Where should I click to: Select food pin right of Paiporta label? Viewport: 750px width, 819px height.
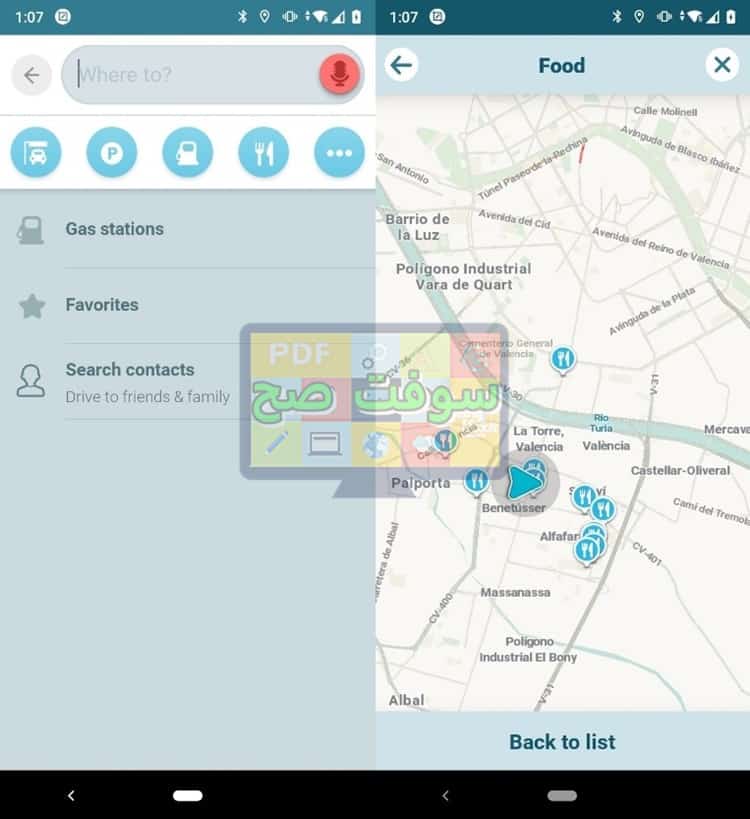(x=476, y=482)
